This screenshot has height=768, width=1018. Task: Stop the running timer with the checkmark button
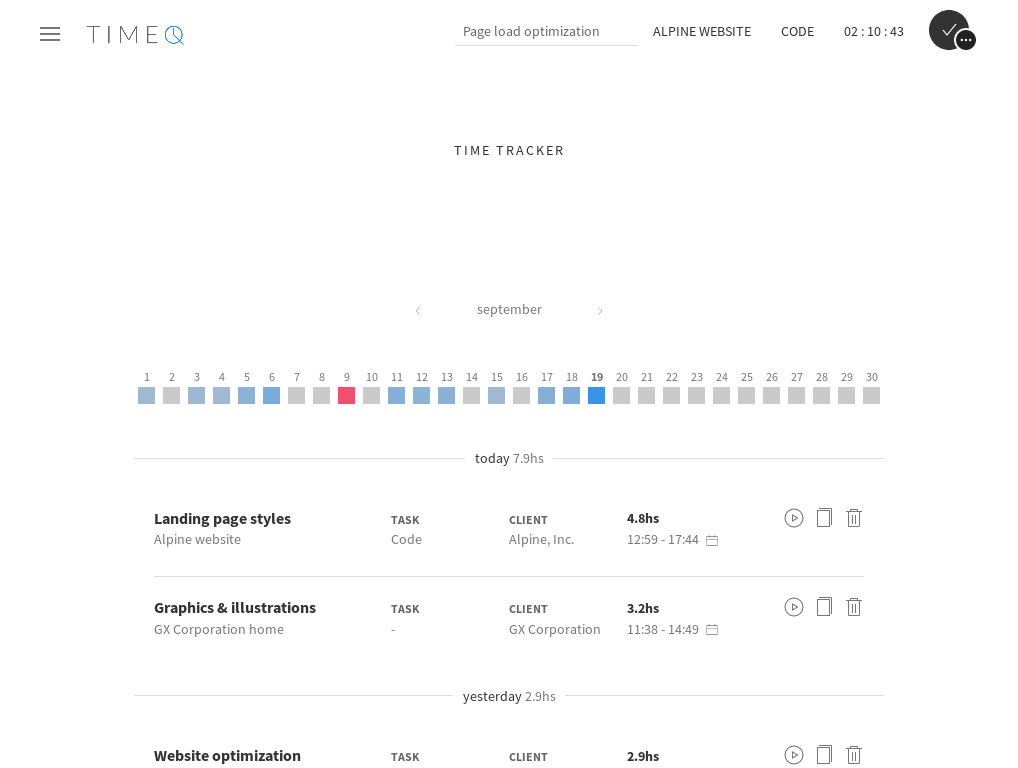point(948,30)
